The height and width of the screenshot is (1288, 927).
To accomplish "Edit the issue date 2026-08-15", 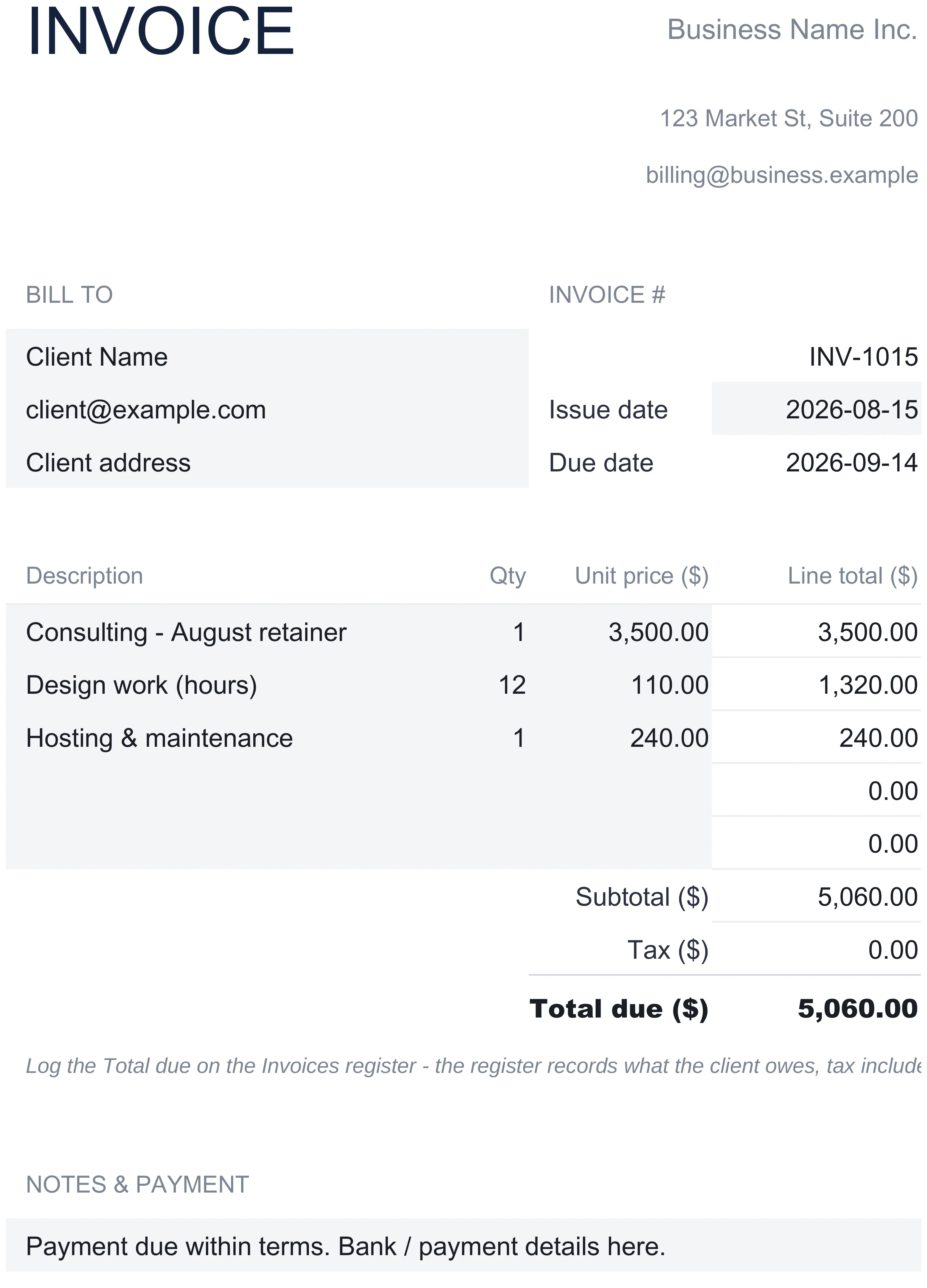I will click(x=816, y=408).
